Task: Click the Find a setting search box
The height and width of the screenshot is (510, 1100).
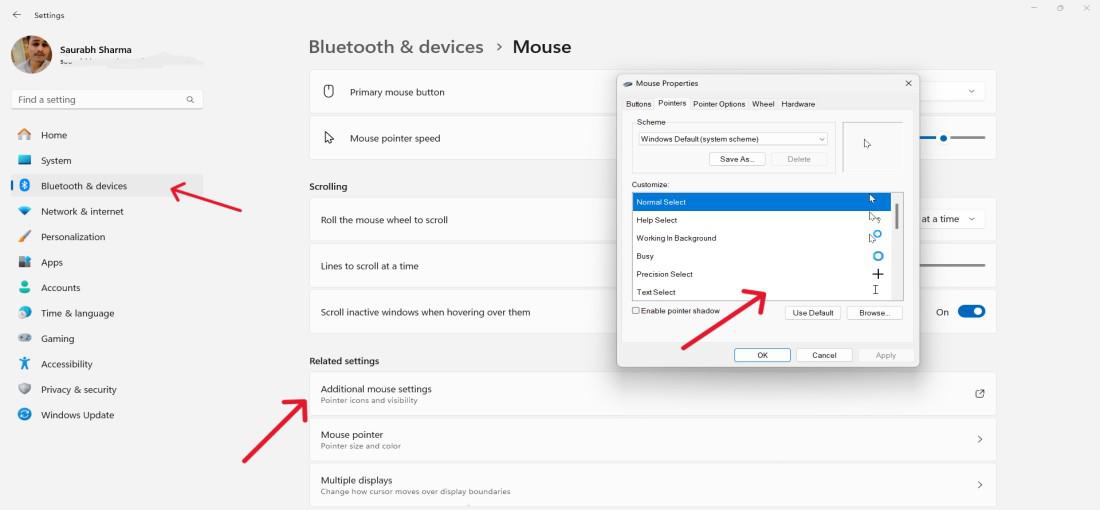Action: (100, 100)
